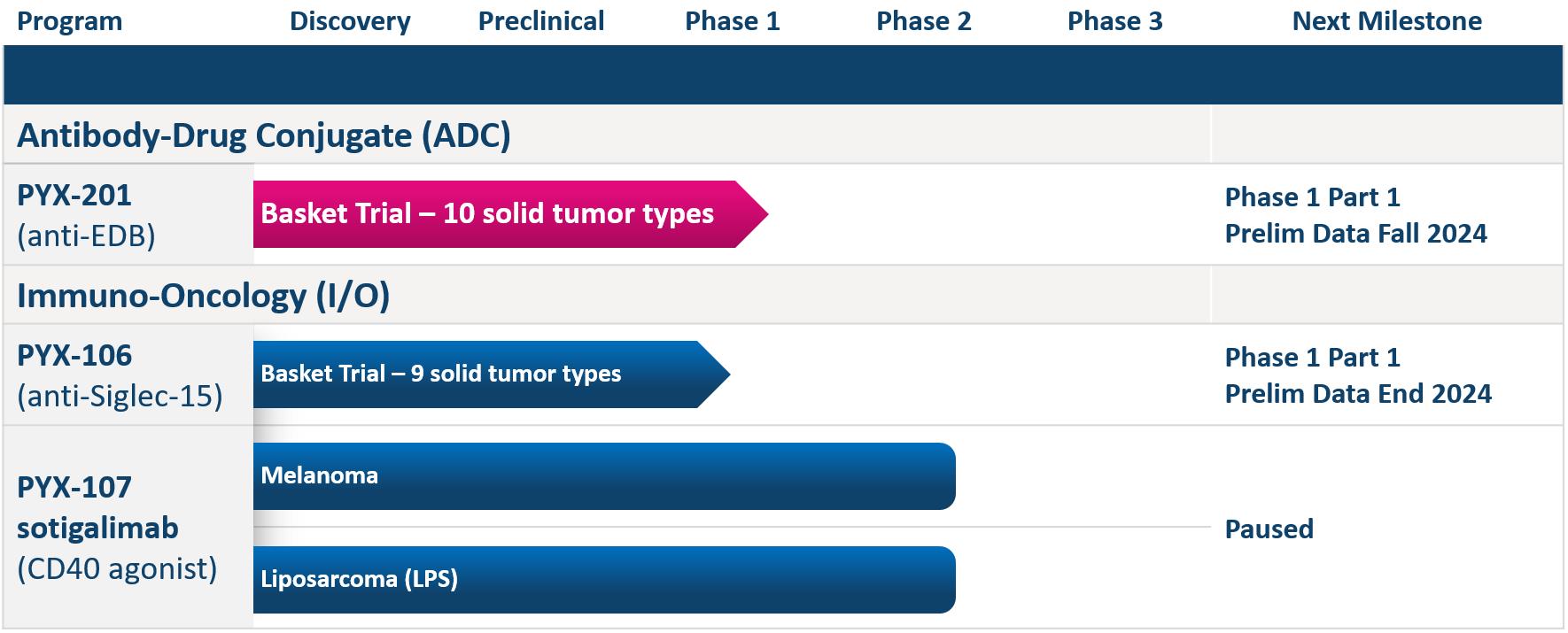Click the Antibody-Drug Conjugate (ADC) section heading

(264, 135)
